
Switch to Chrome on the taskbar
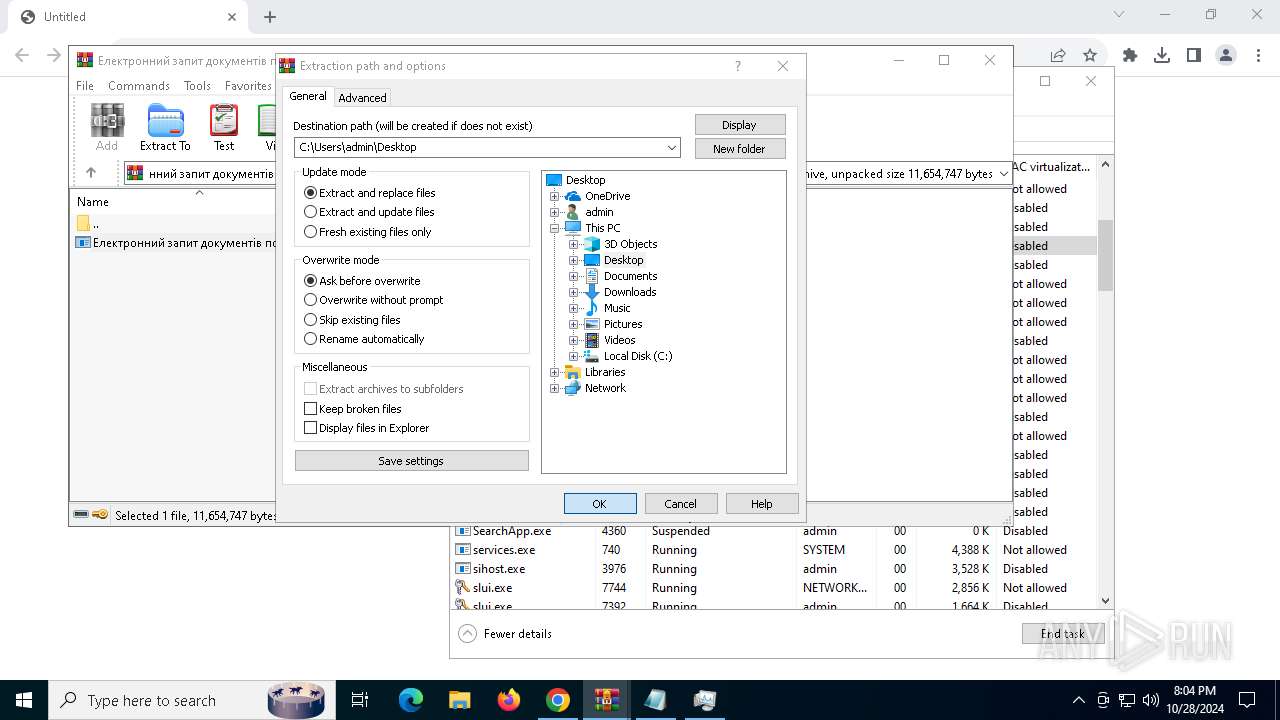click(558, 700)
